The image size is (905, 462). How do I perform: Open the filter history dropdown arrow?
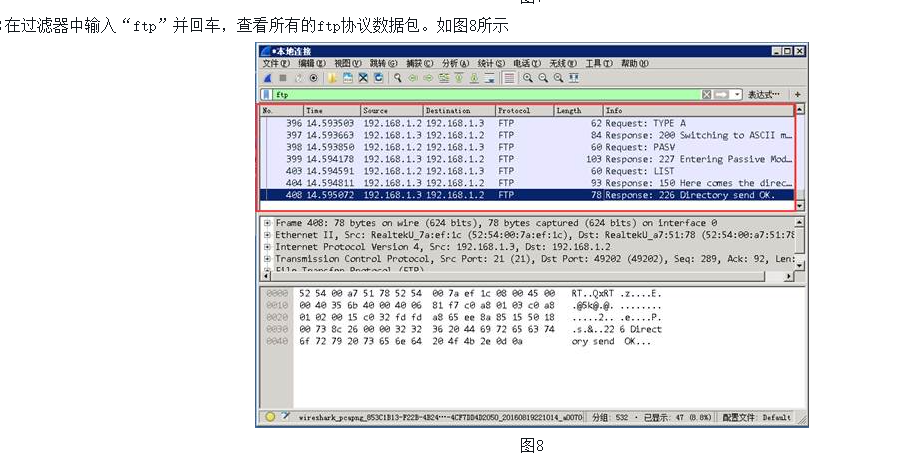[737, 94]
